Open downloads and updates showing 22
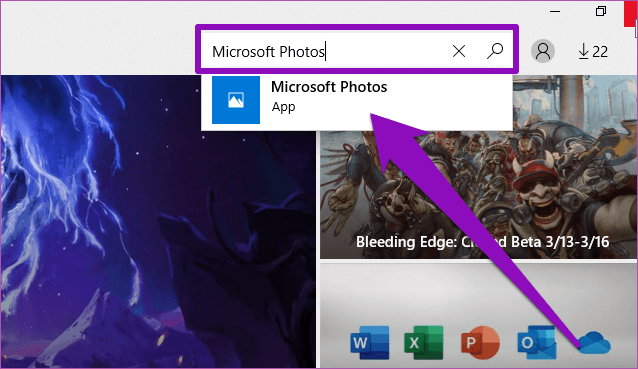The height and width of the screenshot is (369, 638). coord(593,52)
